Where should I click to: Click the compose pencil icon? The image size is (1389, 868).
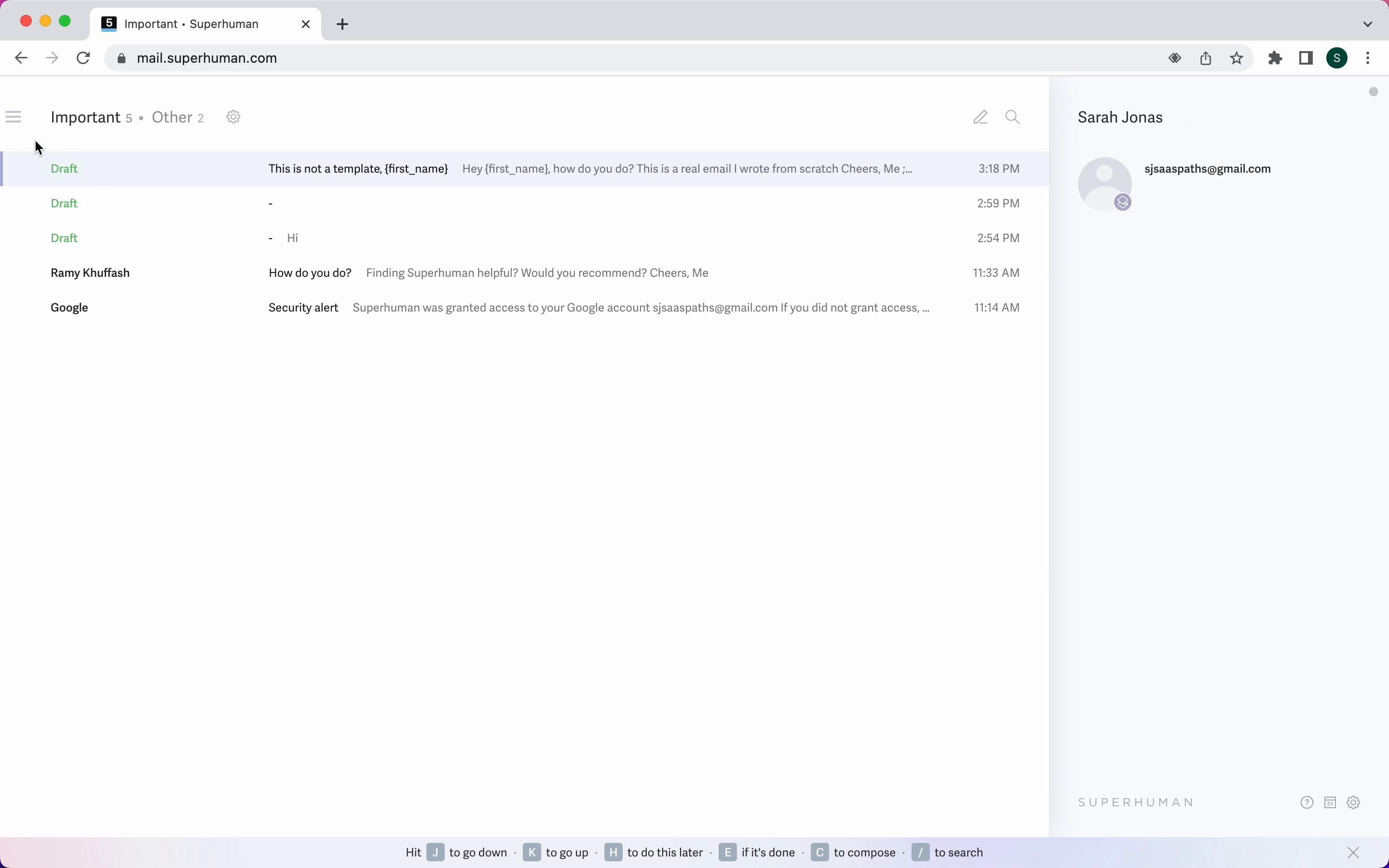[x=980, y=118]
